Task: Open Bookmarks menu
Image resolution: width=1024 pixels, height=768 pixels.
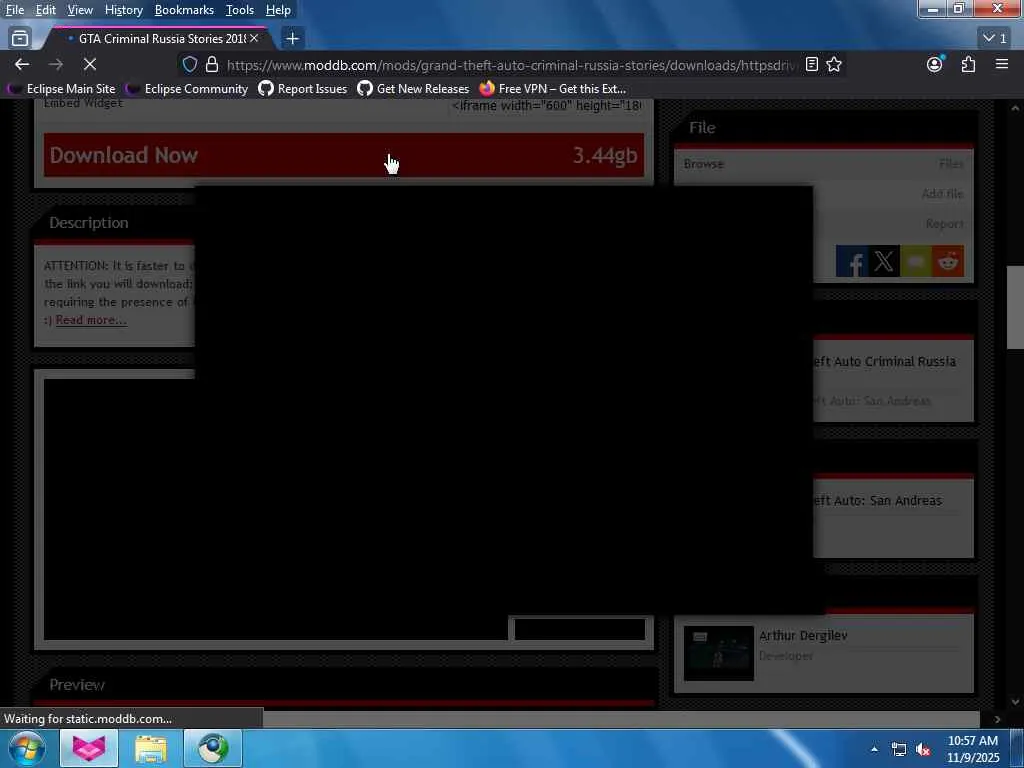Action: click(x=184, y=10)
